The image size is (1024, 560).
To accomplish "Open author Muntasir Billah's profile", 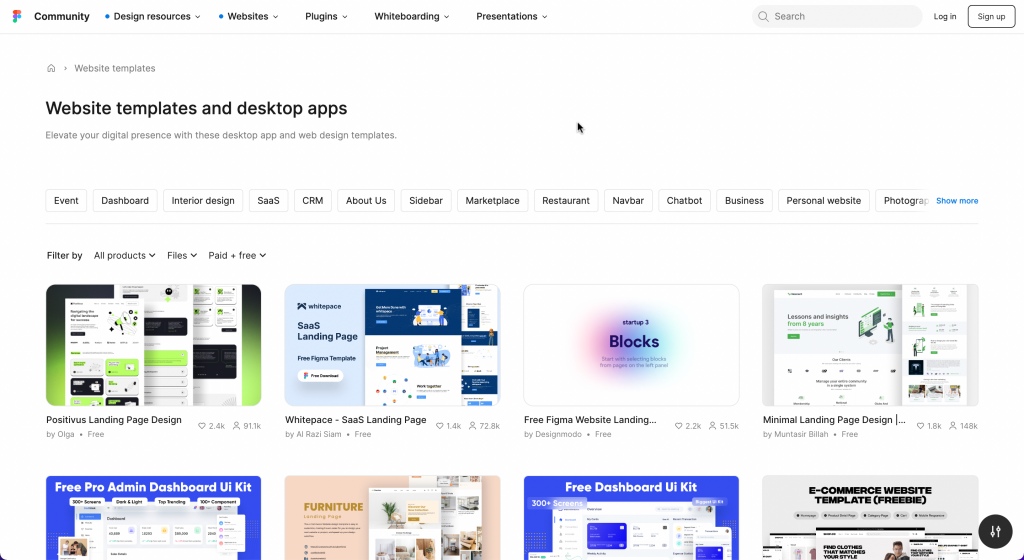I will pyautogui.click(x=801, y=434).
